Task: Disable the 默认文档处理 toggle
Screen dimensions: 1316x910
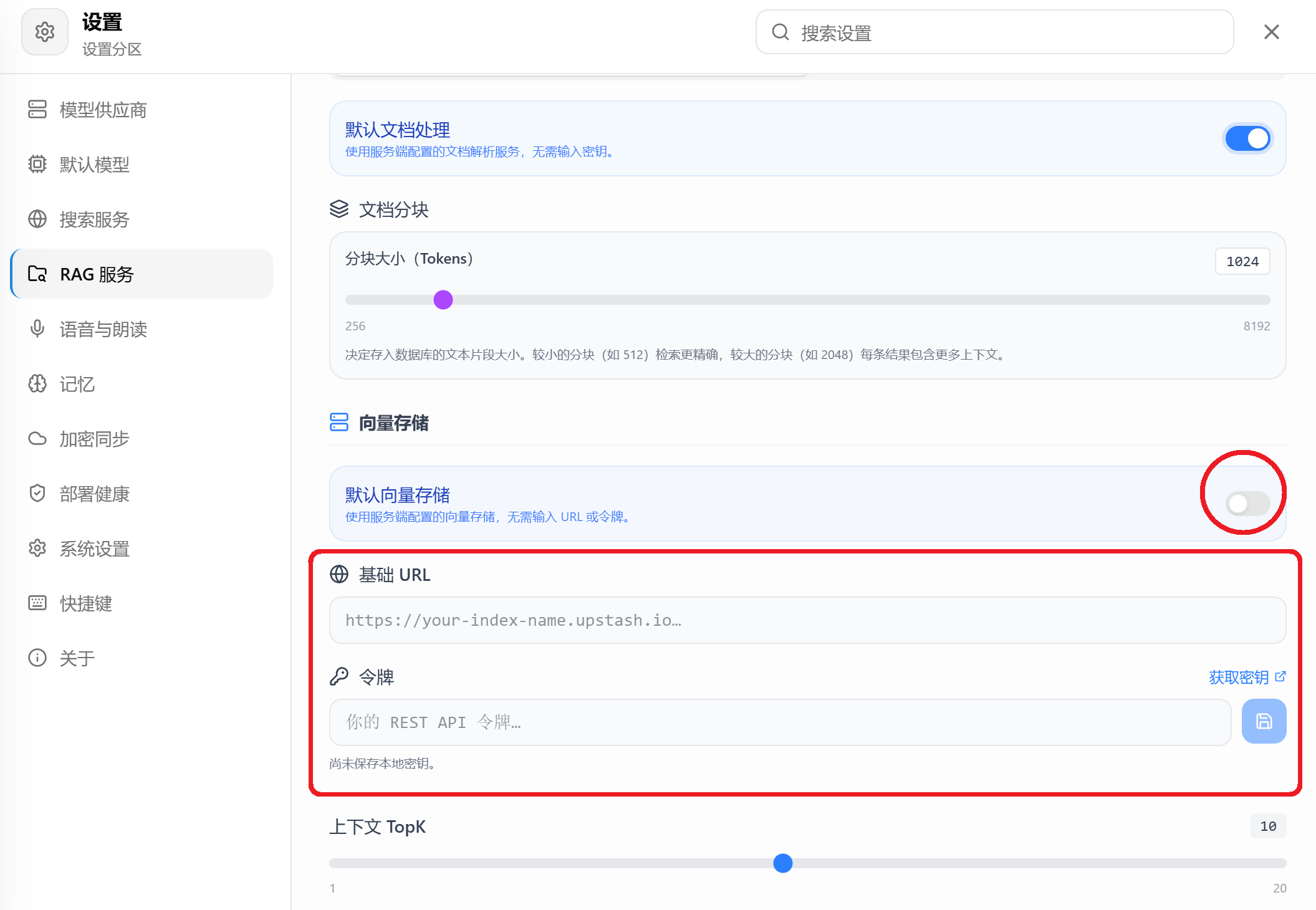Action: (x=1247, y=138)
